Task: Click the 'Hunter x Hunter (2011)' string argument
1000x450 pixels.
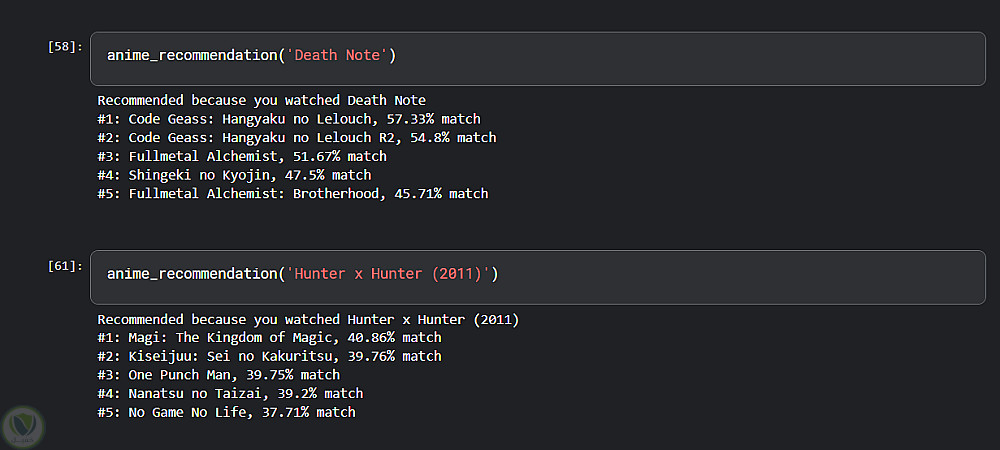Action: pos(389,274)
